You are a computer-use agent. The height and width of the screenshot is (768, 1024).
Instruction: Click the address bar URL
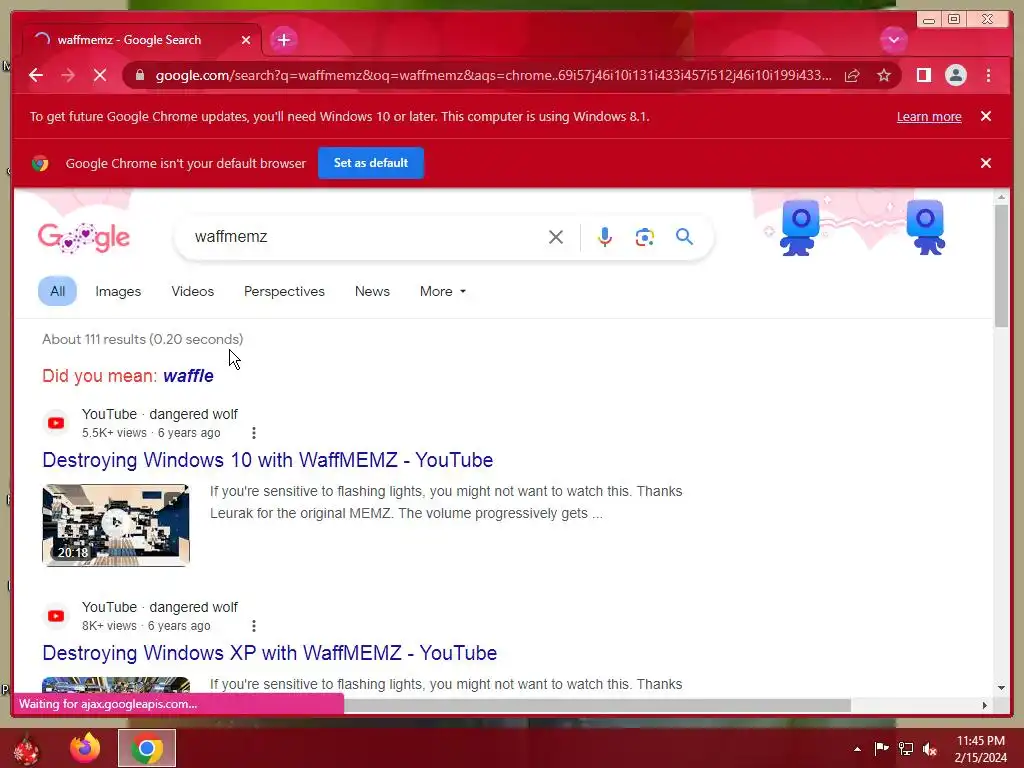[493, 75]
